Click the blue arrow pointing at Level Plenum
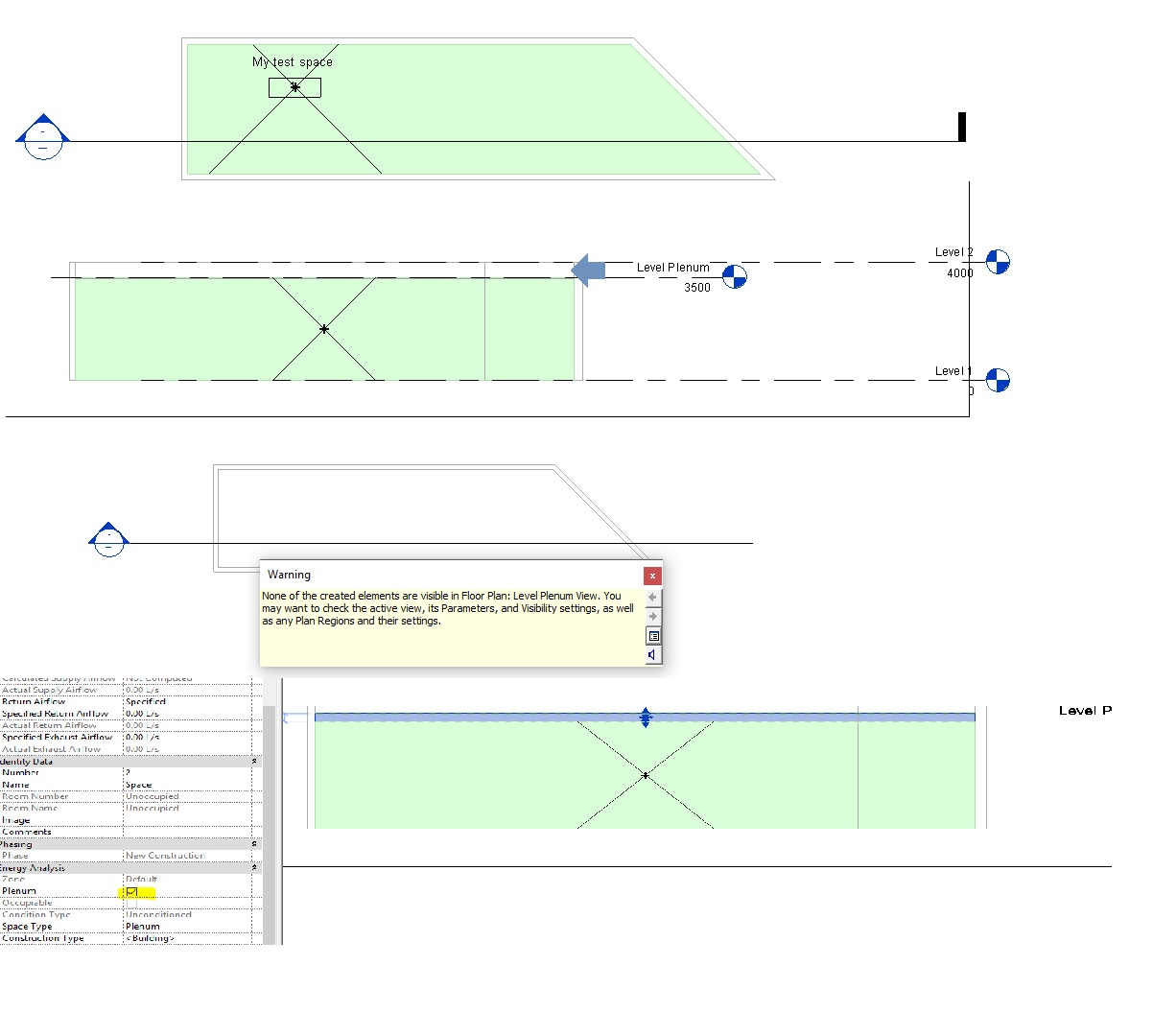This screenshot has width=1153, height=1036. point(587,270)
